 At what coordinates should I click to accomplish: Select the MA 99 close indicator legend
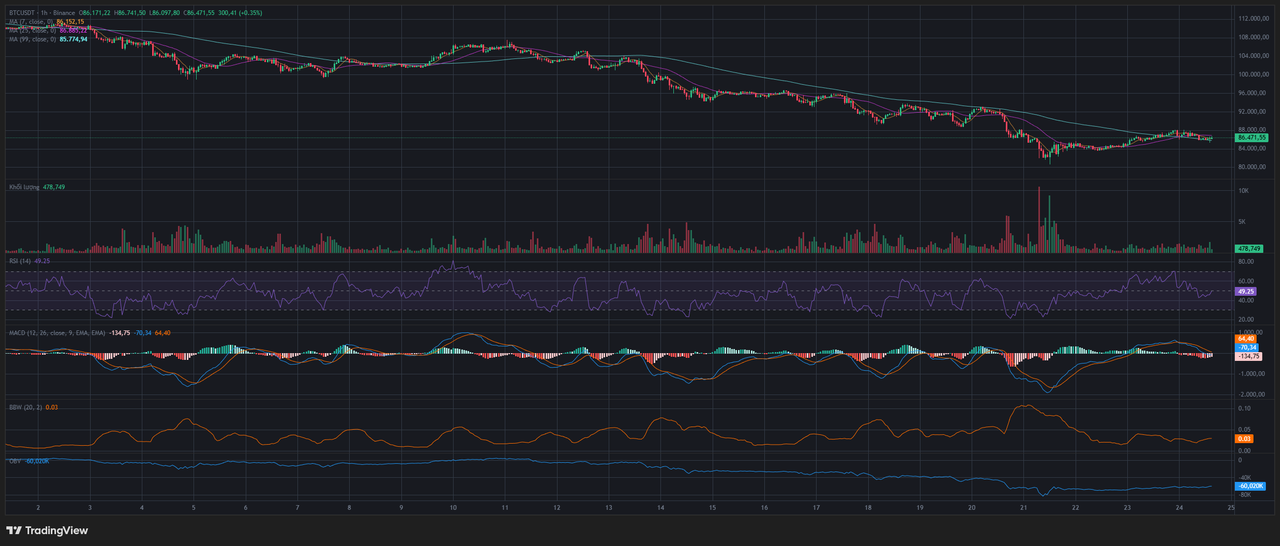[33, 39]
